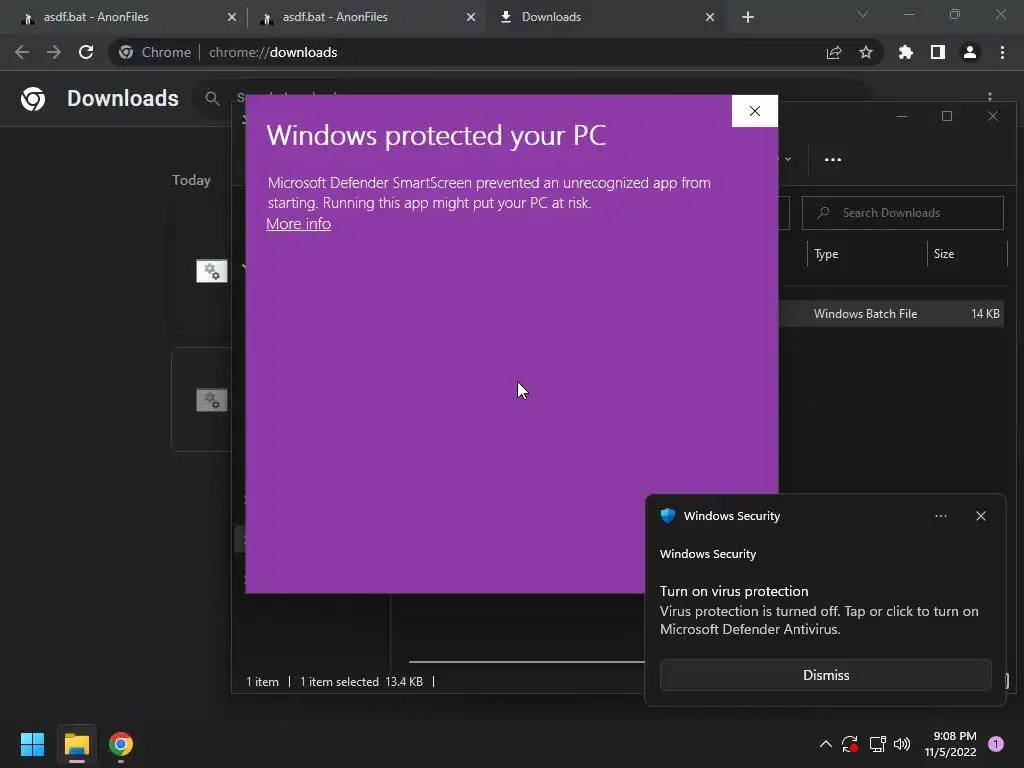
Task: Click 1 item selected status text
Action: pyautogui.click(x=339, y=682)
